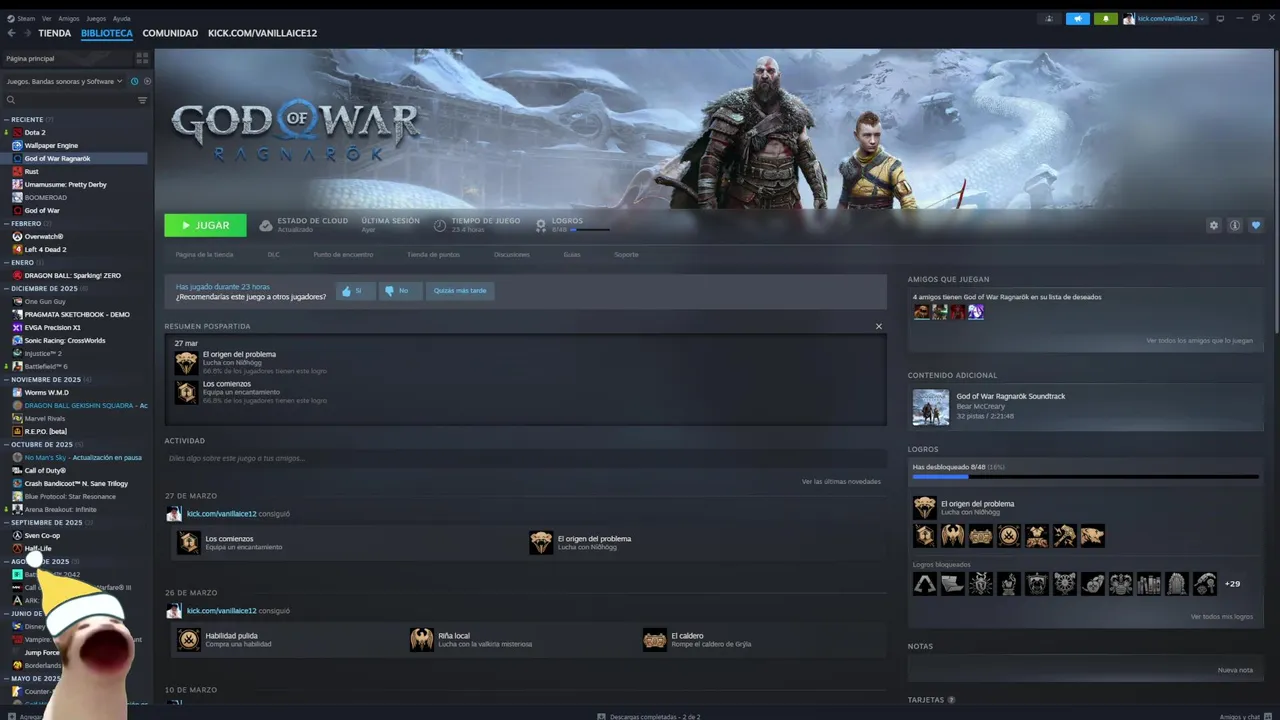Open Ver todos mis logros link

point(1221,616)
